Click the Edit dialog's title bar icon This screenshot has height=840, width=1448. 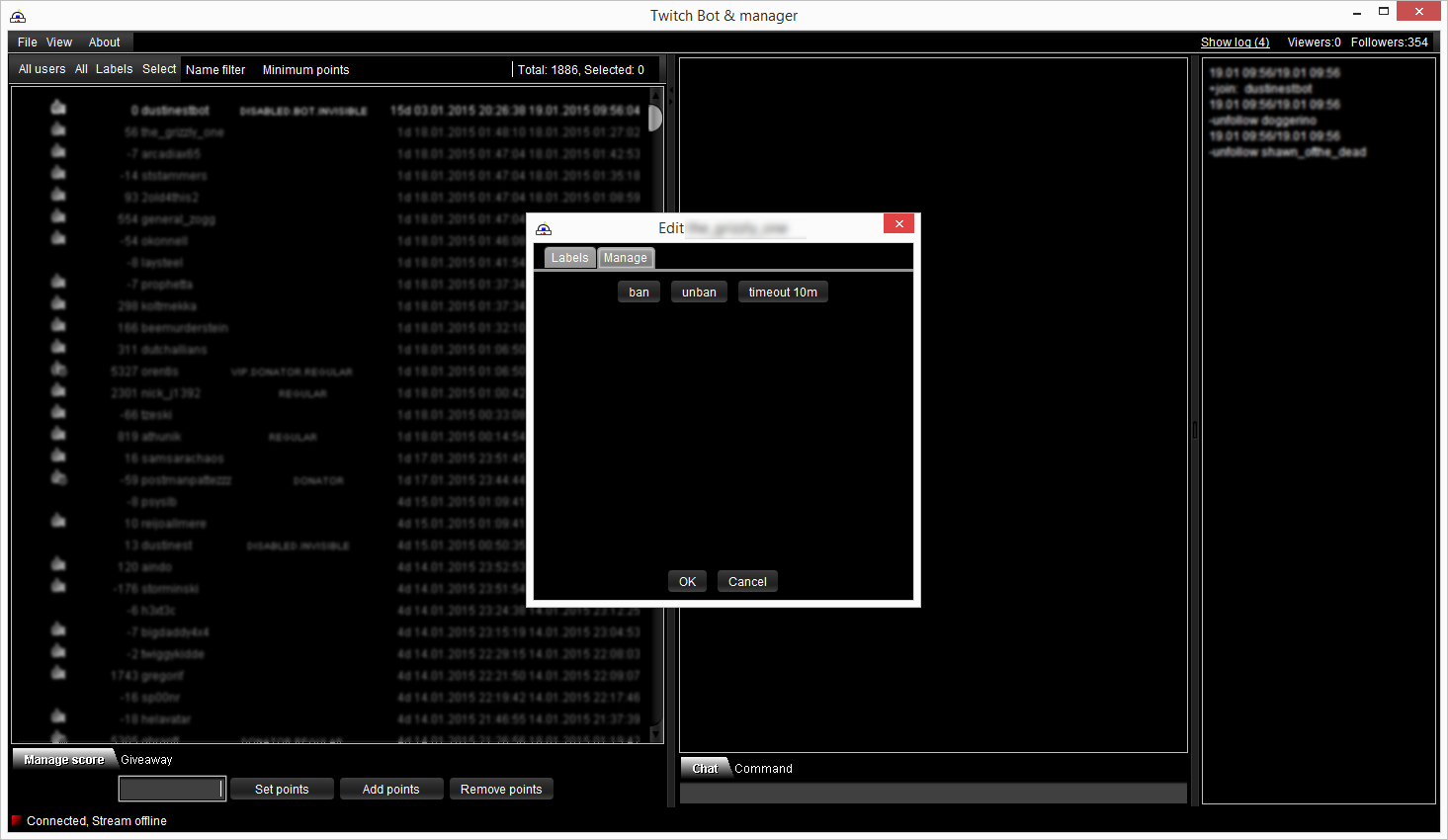pyautogui.click(x=544, y=228)
